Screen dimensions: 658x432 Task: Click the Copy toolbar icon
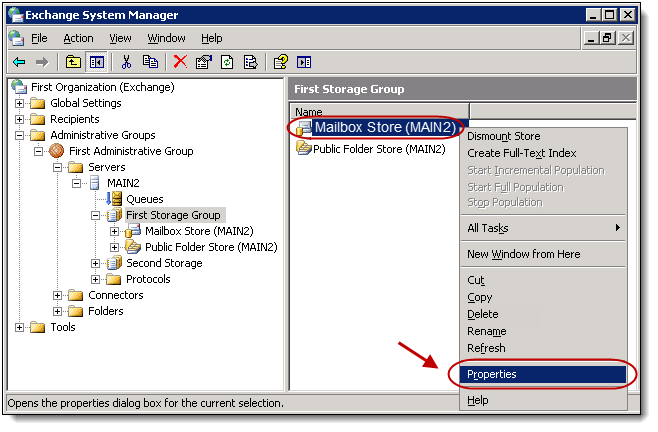[150, 62]
